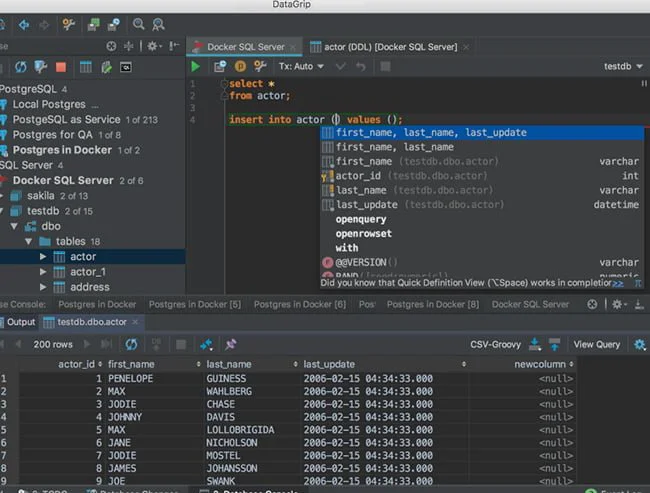Click the pin tab icon in results toolbar

pos(231,344)
